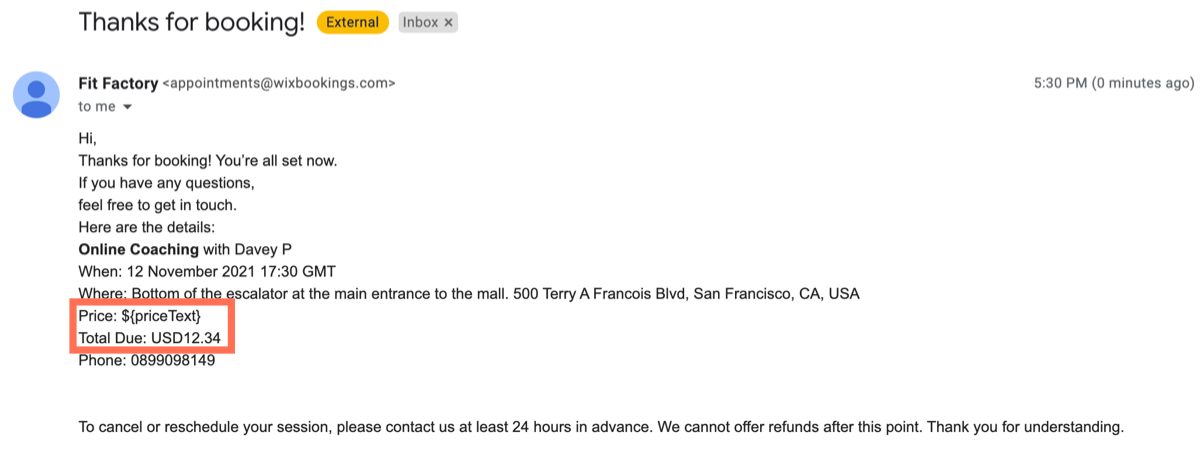Click the "to me" recipient text
Viewport: 1200px width, 452px height.
(97, 107)
